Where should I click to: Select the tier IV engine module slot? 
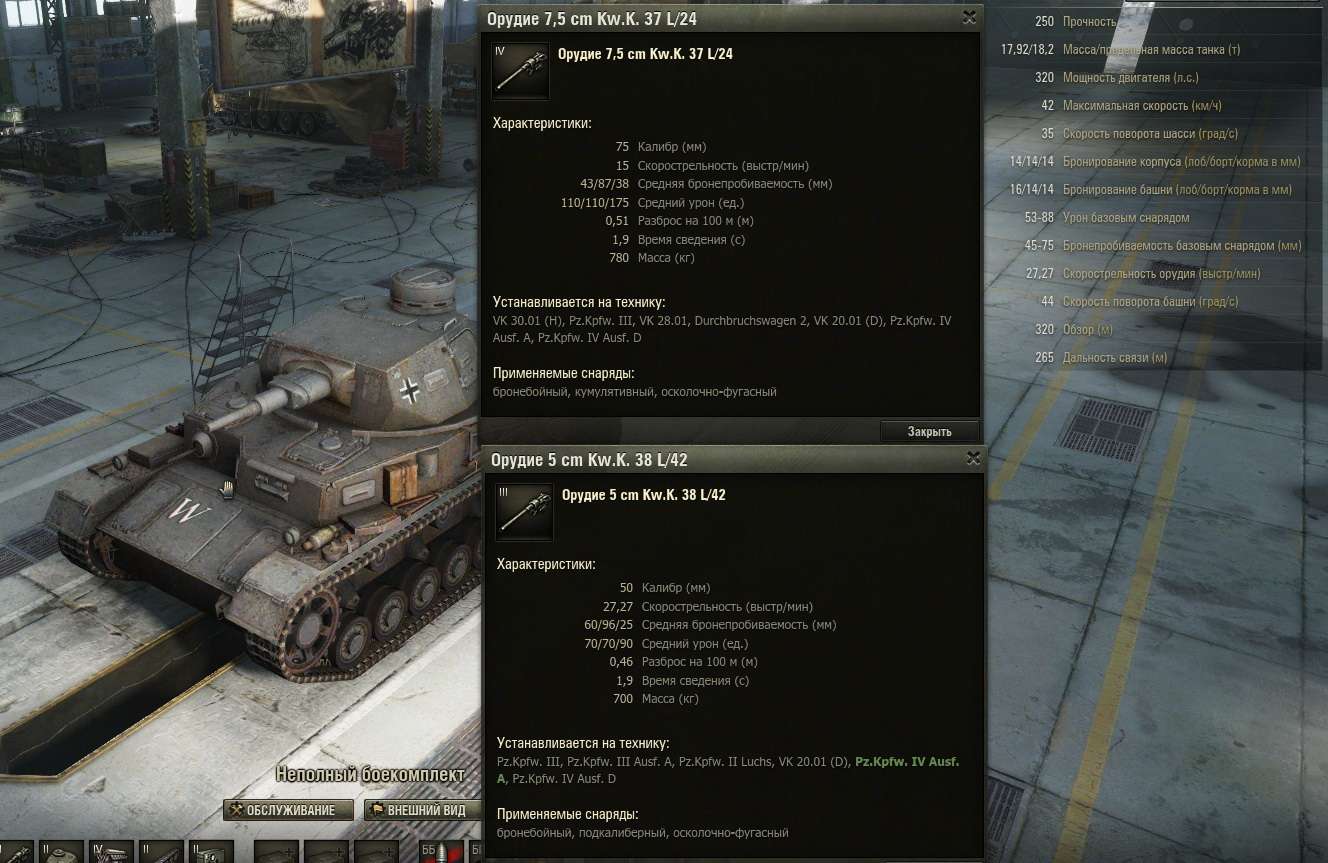pos(111,852)
